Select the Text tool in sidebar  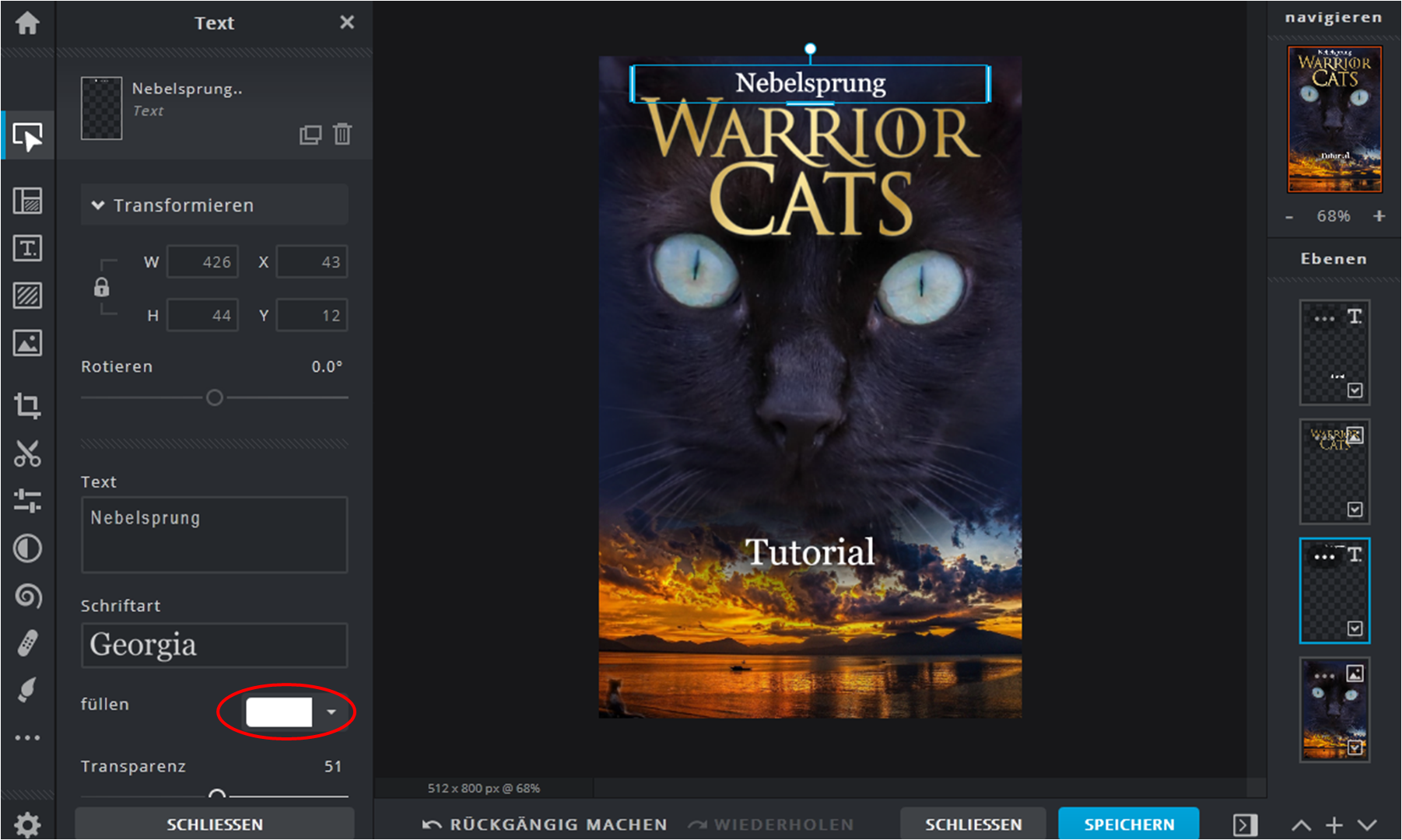point(27,248)
